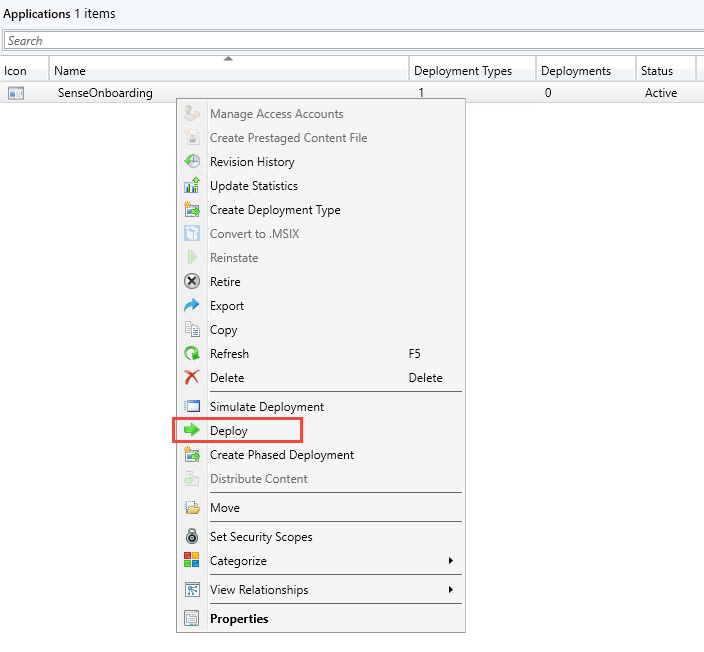Expand the View Relationships submenu arrow
The image size is (704, 652).
click(451, 590)
